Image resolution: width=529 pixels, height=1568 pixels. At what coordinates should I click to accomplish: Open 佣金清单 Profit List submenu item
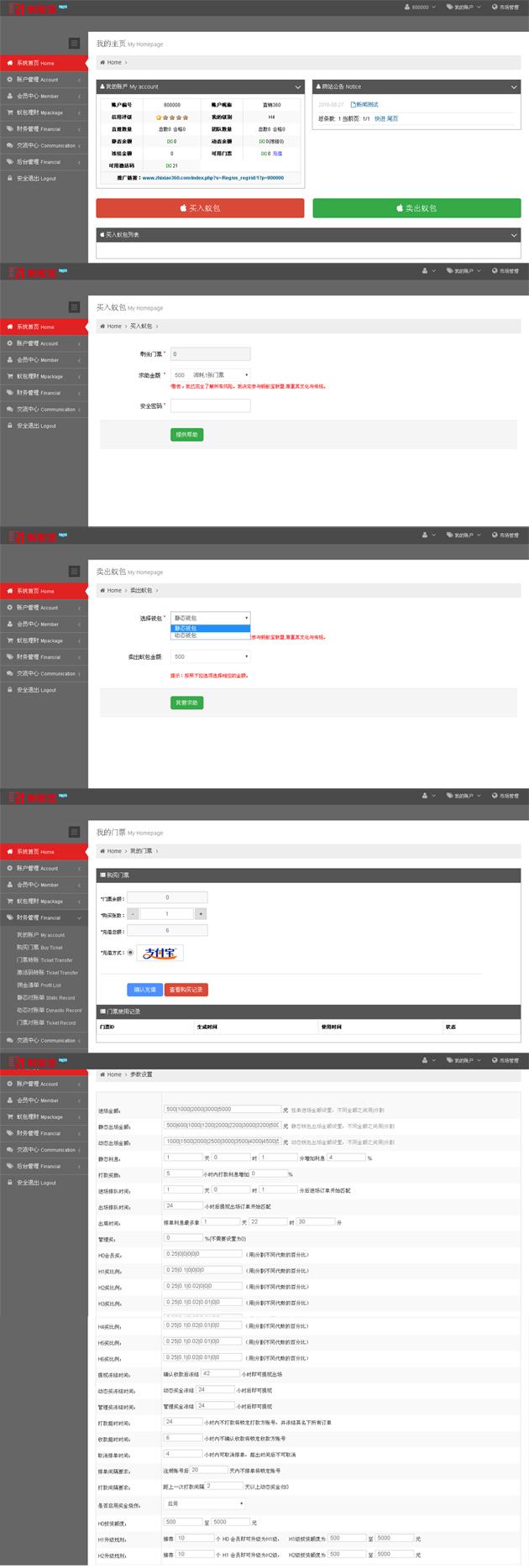[x=39, y=985]
